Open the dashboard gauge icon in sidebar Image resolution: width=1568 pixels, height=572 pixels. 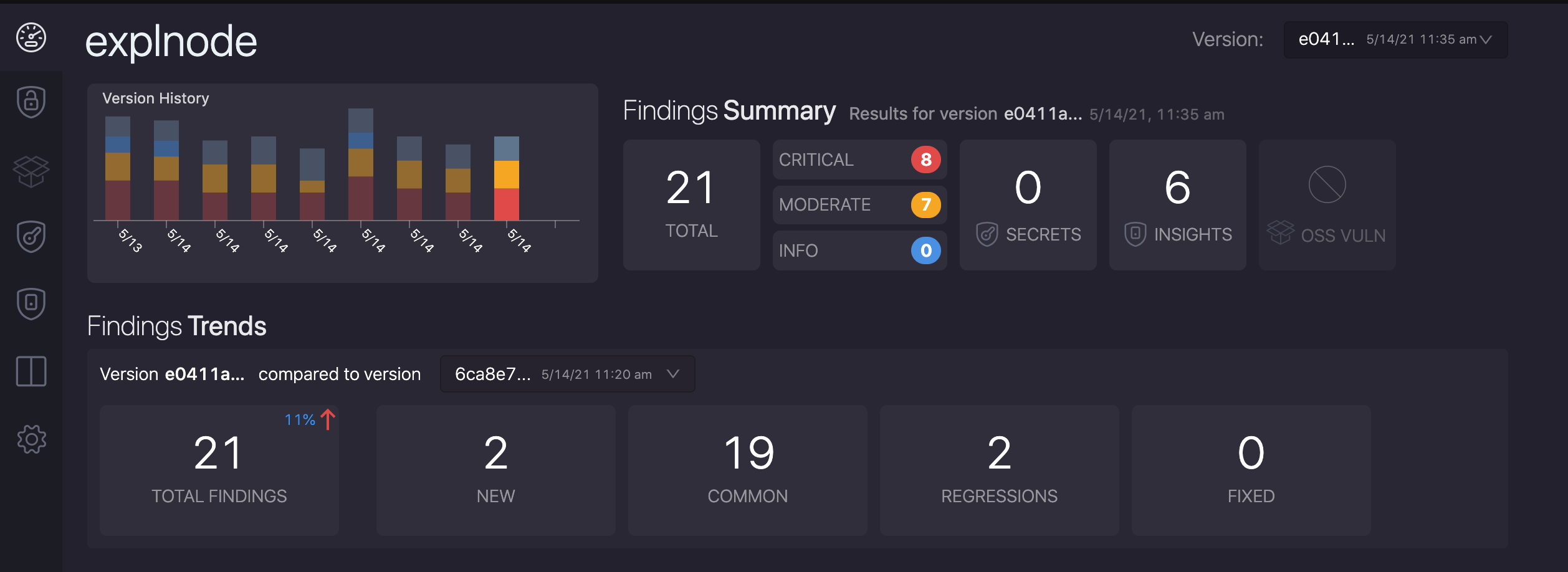pos(31,37)
